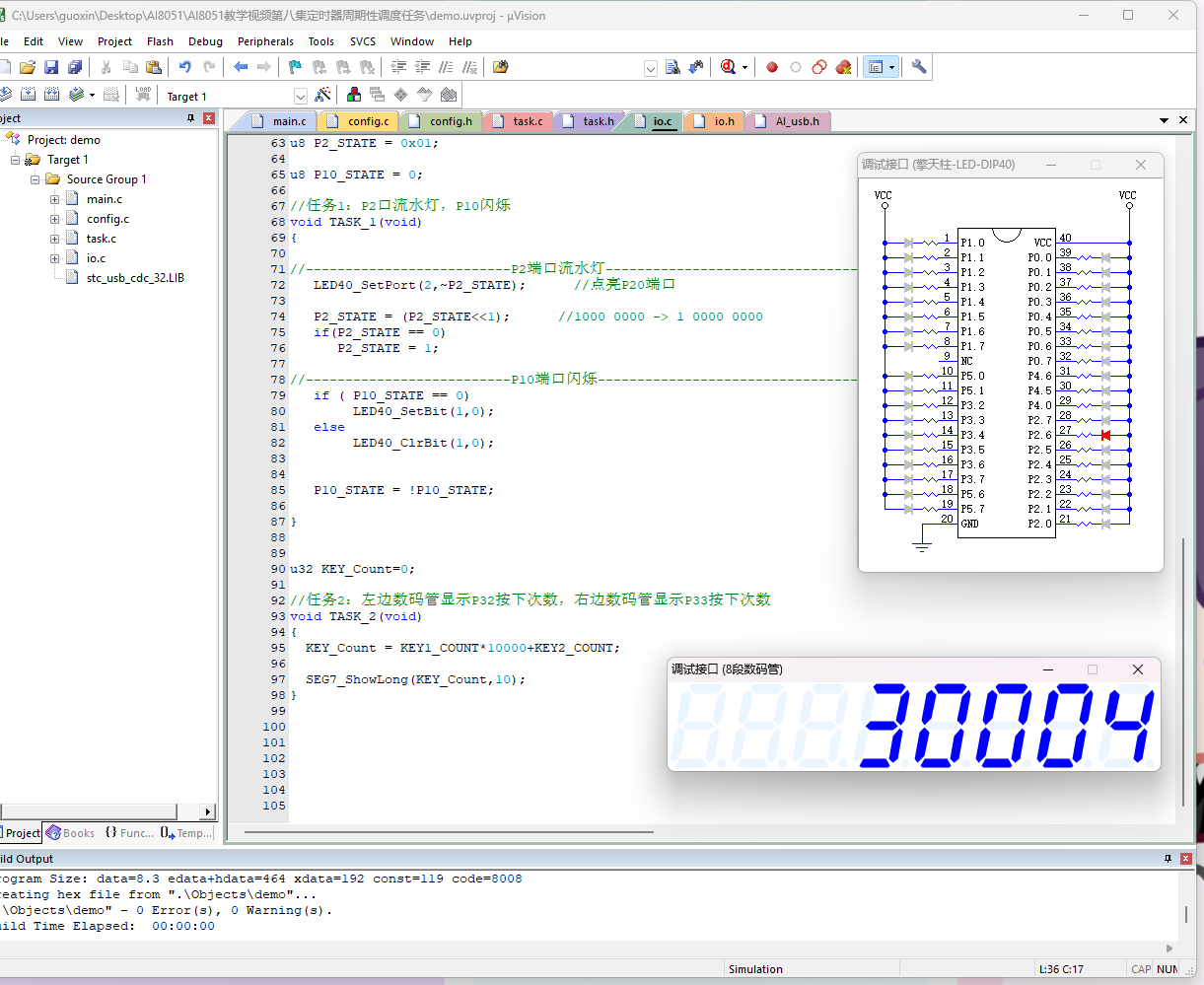Open the find text combo box dropdown
Viewport: 1204px width, 985px height.
pos(651,68)
